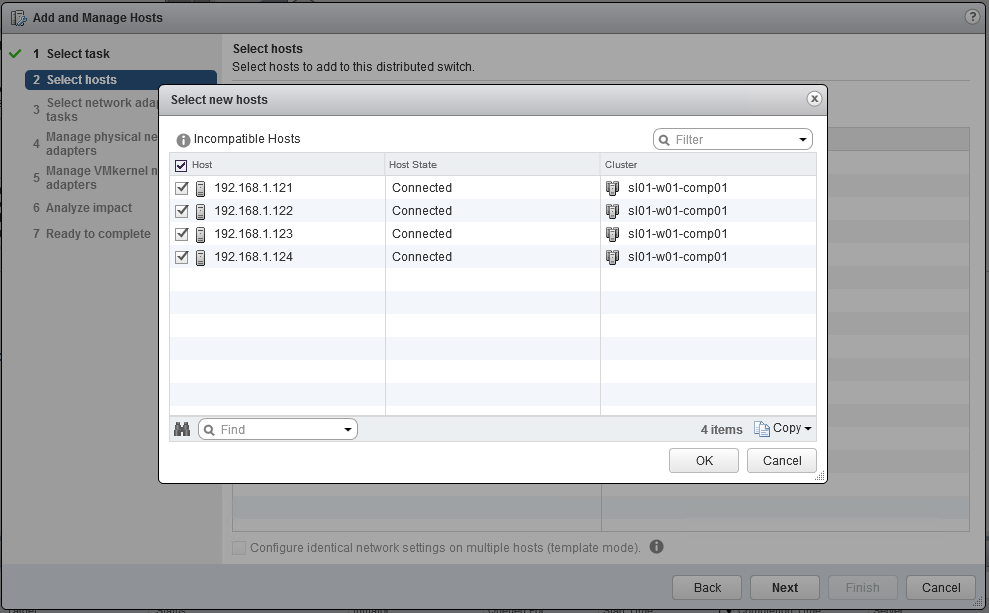Viewport: 989px width, 613px height.
Task: Uncheck host 192.168.1.121
Action: [182, 188]
